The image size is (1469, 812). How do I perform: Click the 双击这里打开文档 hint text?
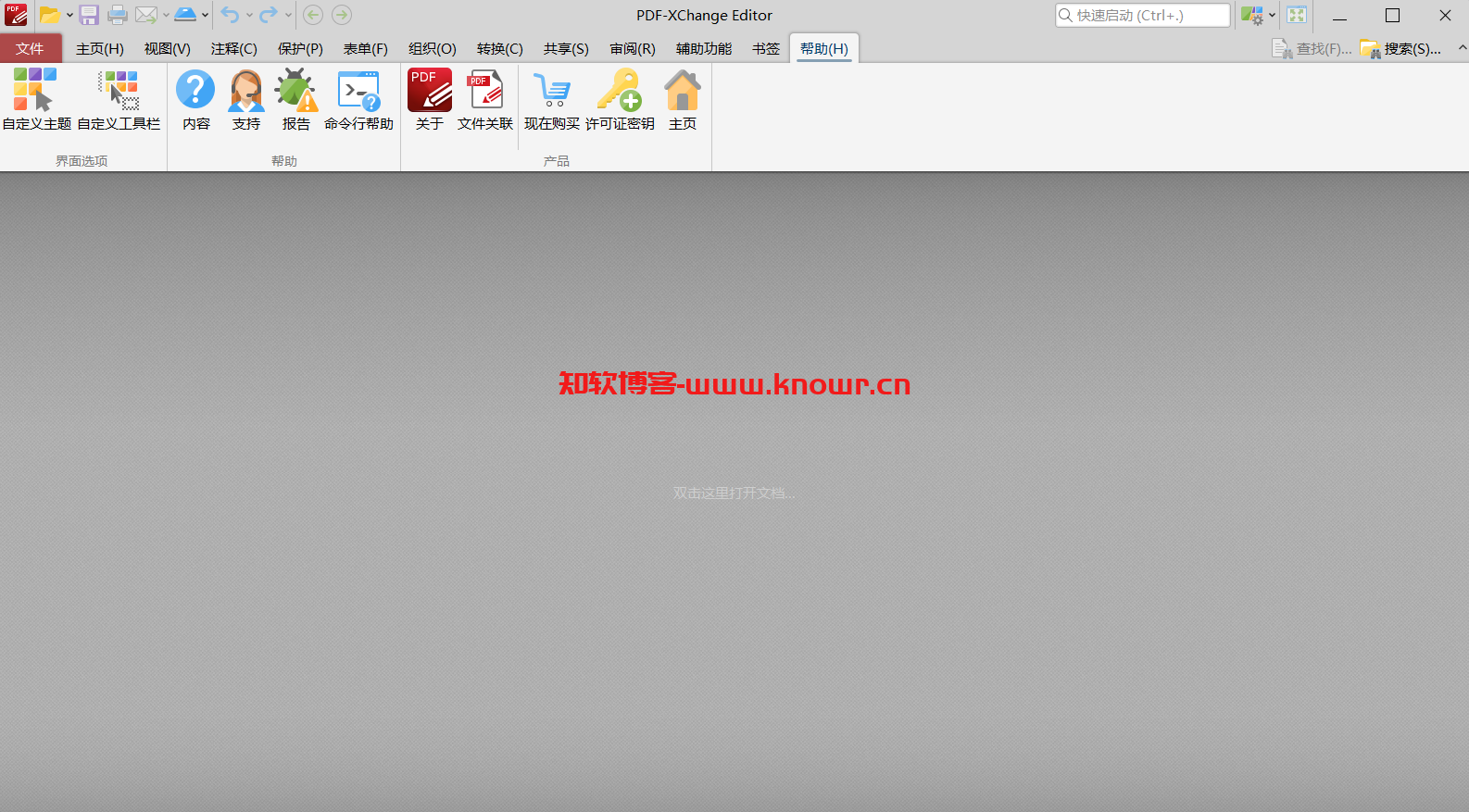(734, 493)
